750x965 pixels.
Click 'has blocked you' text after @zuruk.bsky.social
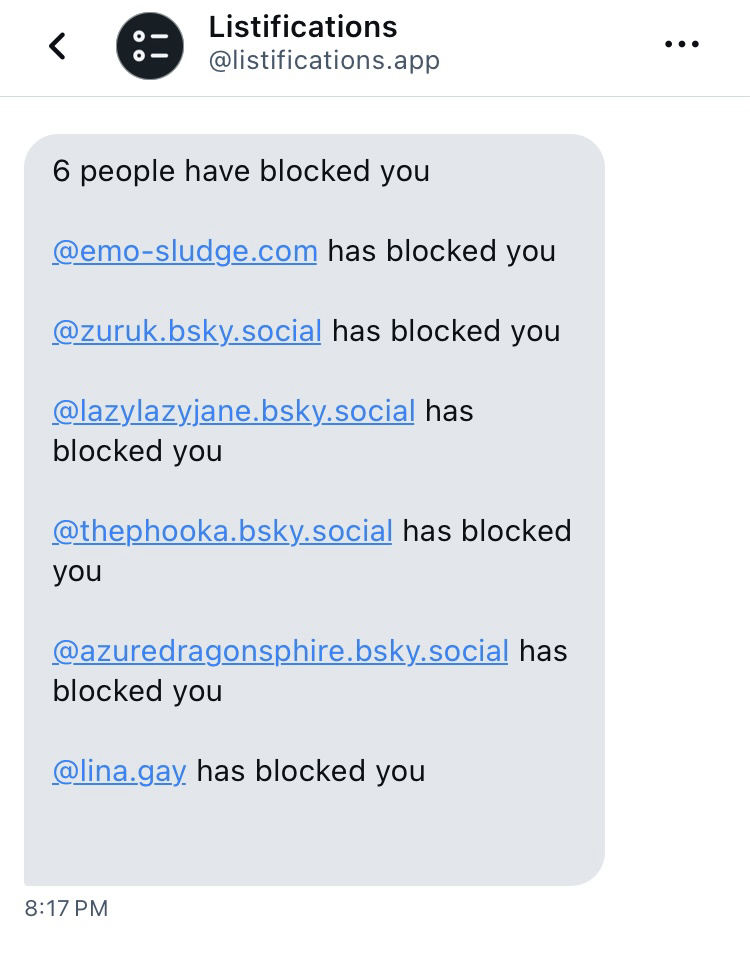click(x=446, y=331)
